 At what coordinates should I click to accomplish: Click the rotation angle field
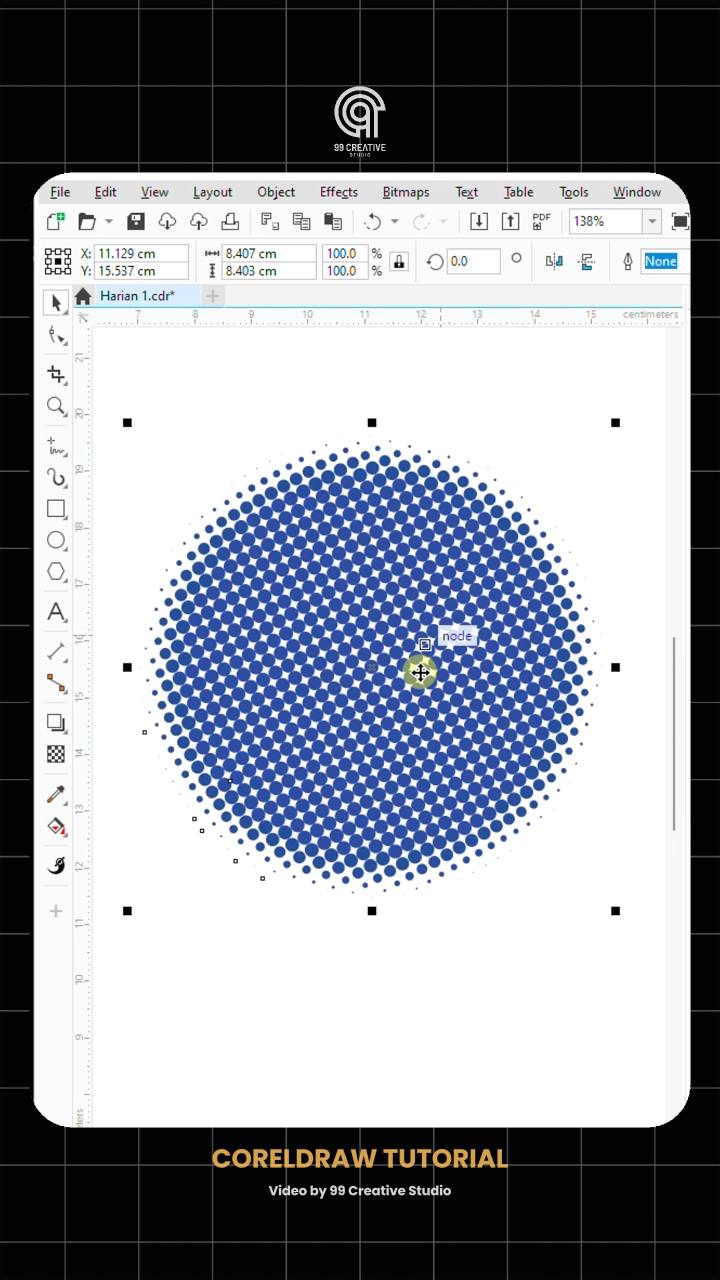click(473, 261)
